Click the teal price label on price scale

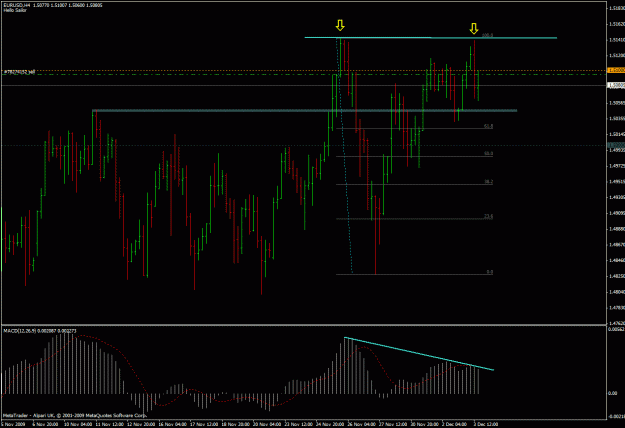click(x=616, y=145)
